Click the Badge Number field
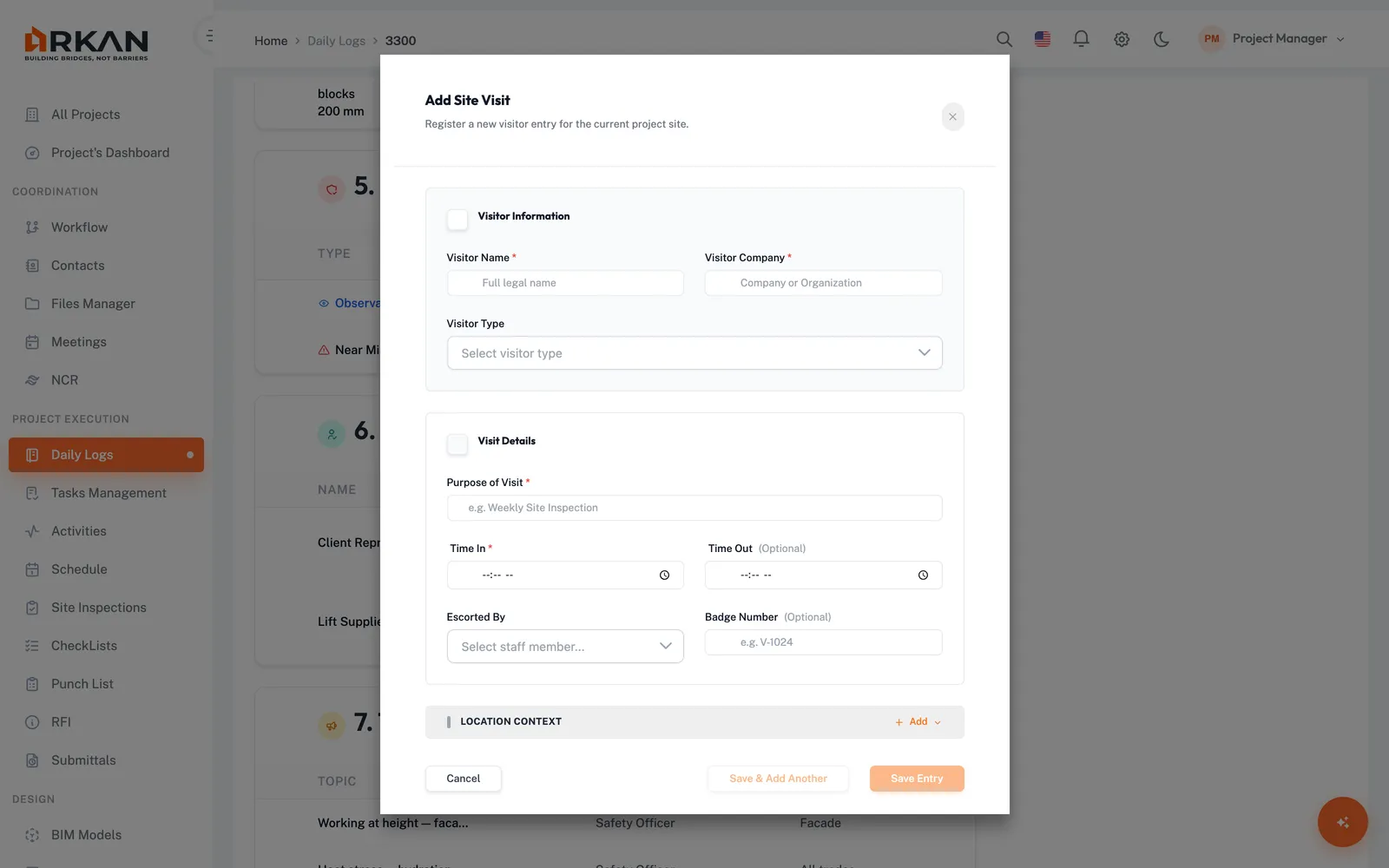Viewport: 1389px width, 868px height. coord(823,642)
